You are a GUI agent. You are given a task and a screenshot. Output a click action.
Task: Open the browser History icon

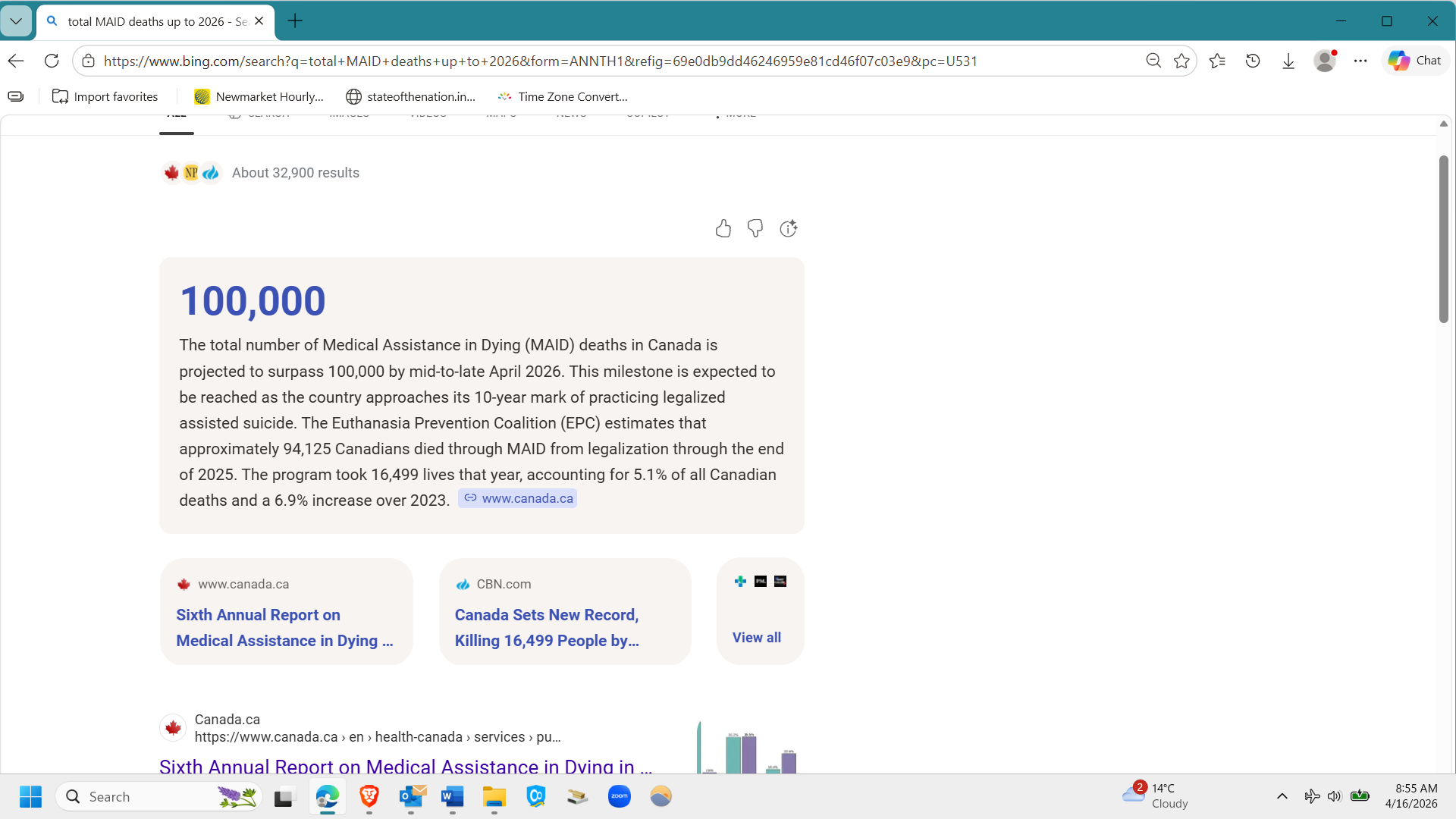click(1253, 61)
